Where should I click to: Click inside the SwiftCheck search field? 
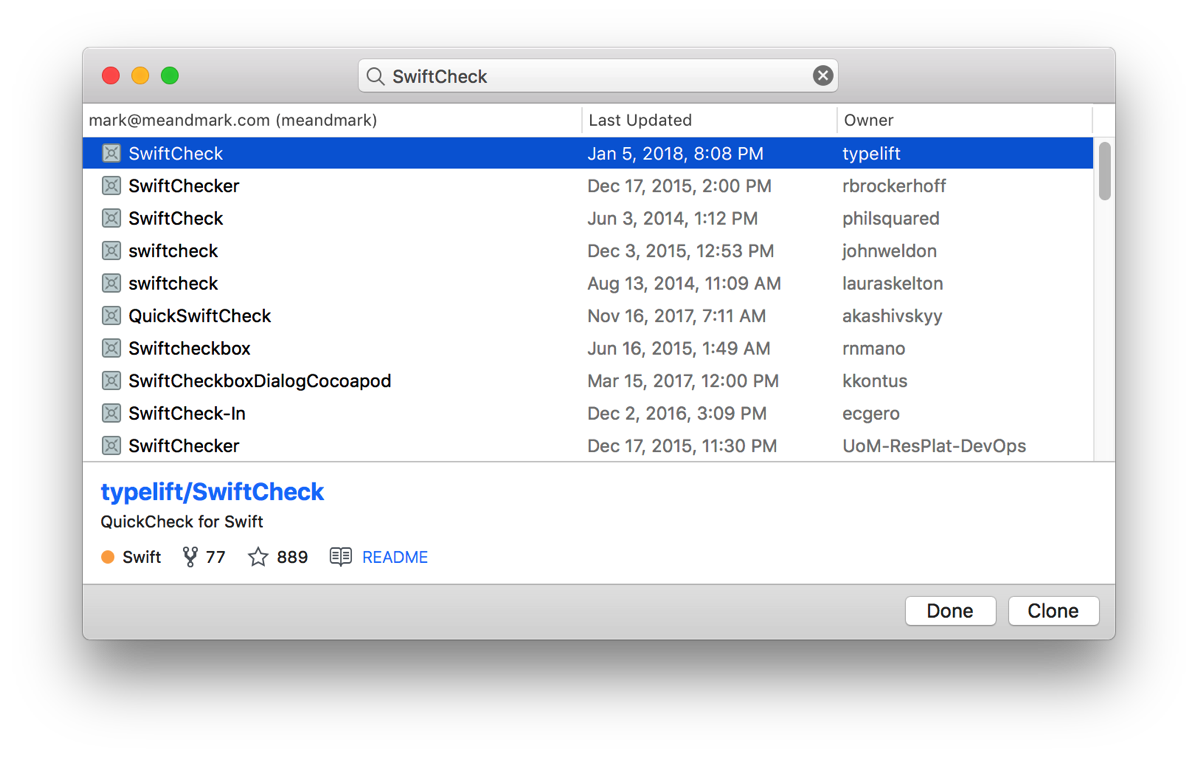pyautogui.click(x=600, y=75)
